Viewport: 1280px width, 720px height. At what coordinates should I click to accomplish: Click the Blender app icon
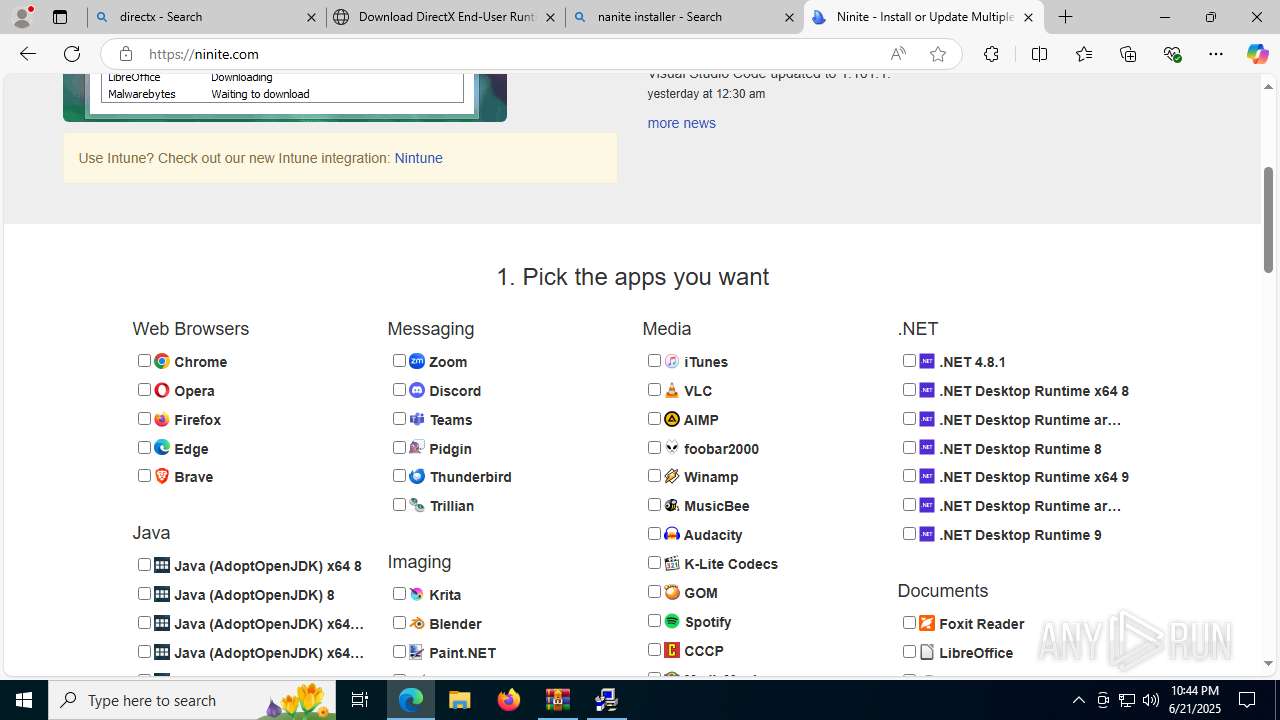pyautogui.click(x=417, y=623)
